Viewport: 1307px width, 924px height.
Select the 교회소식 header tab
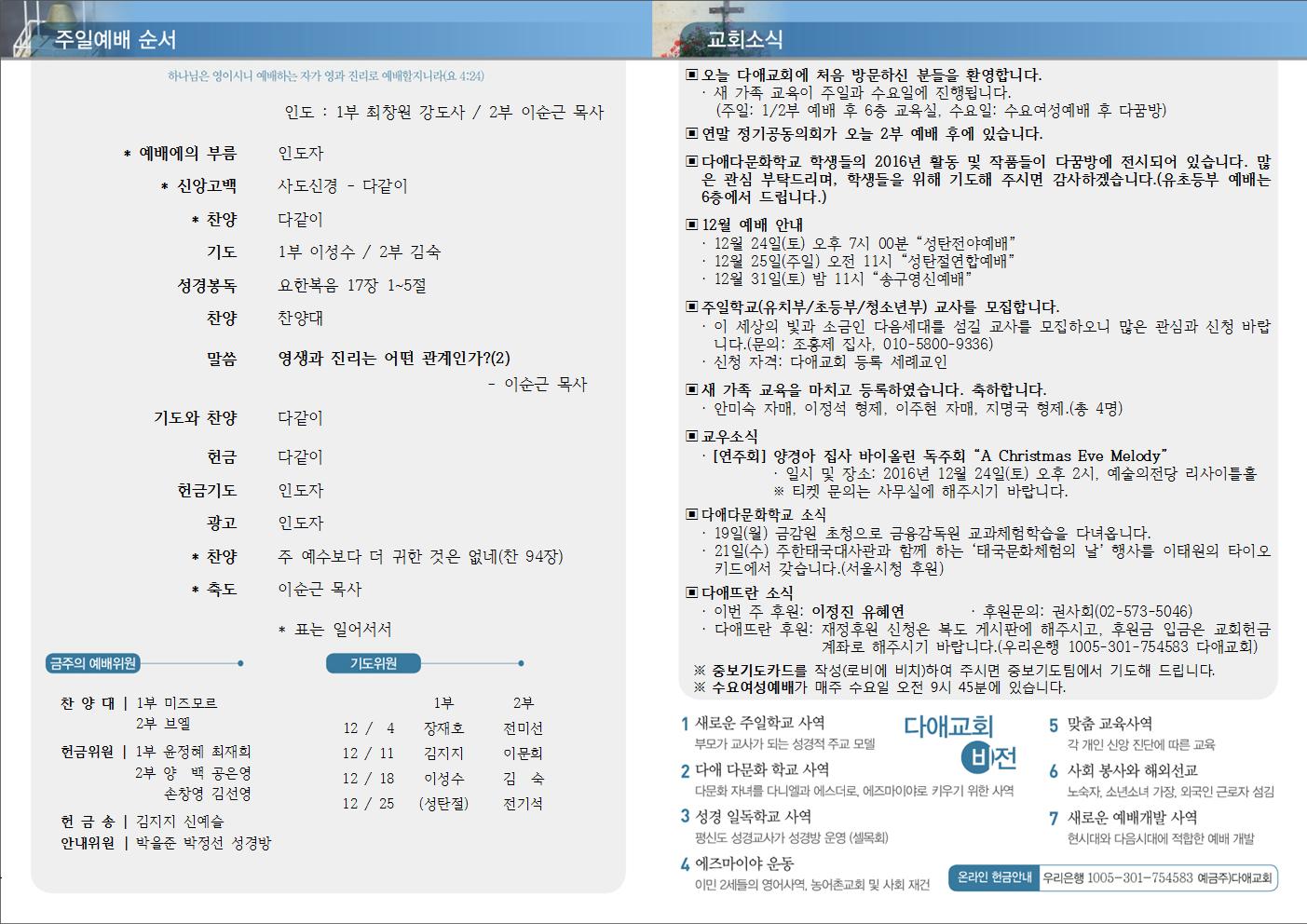pyautogui.click(x=745, y=40)
